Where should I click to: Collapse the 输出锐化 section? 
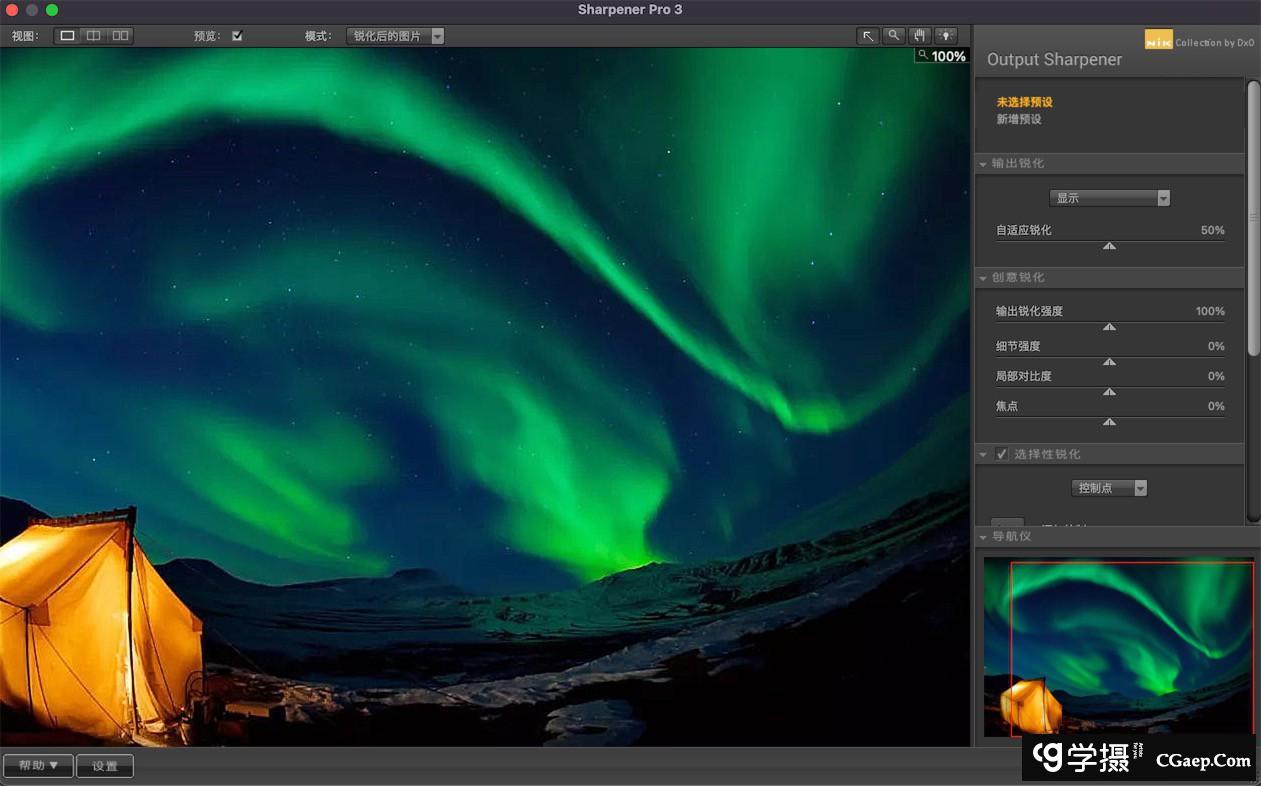click(x=983, y=163)
